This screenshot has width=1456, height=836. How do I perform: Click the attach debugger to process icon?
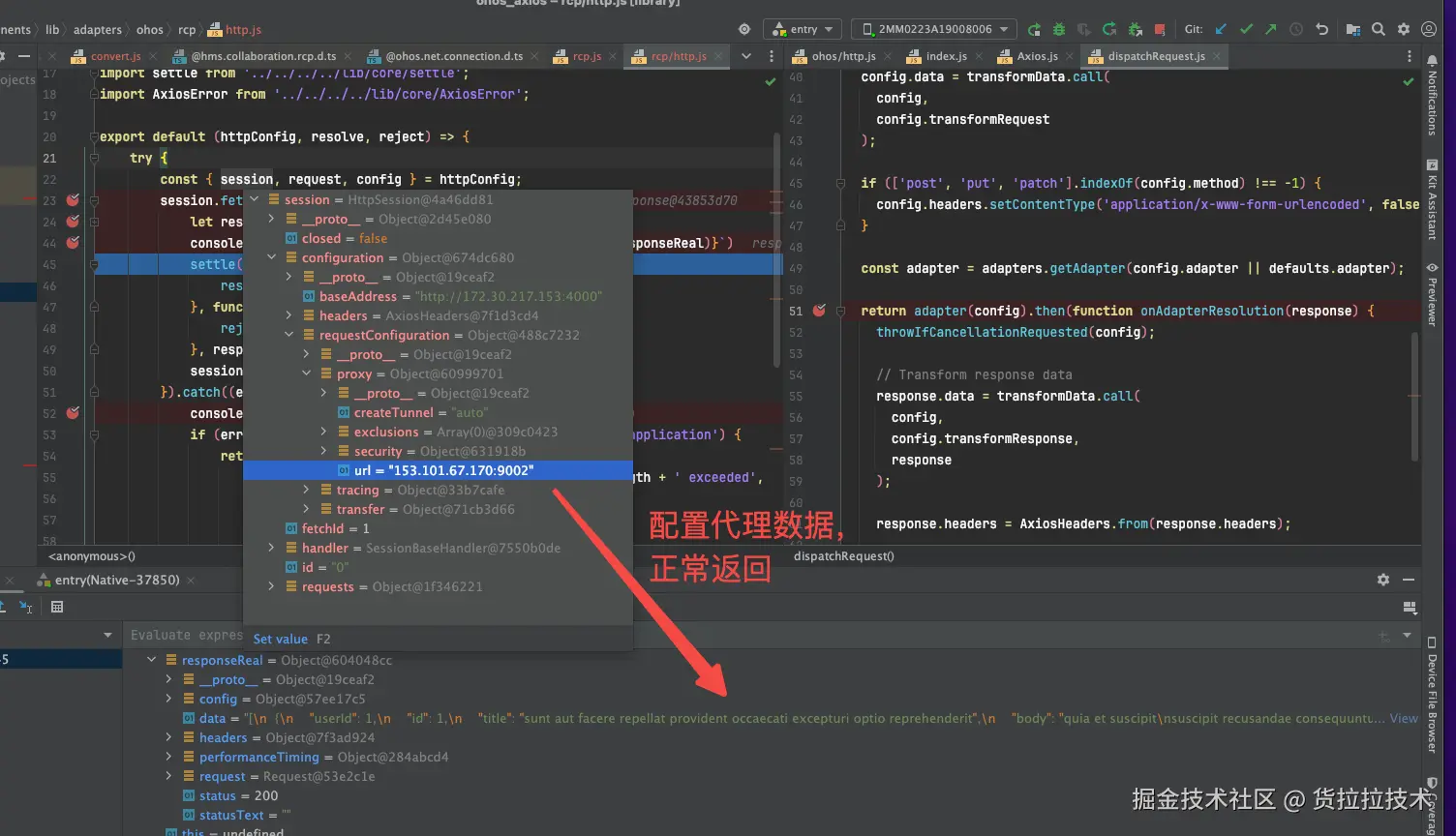coord(1135,29)
